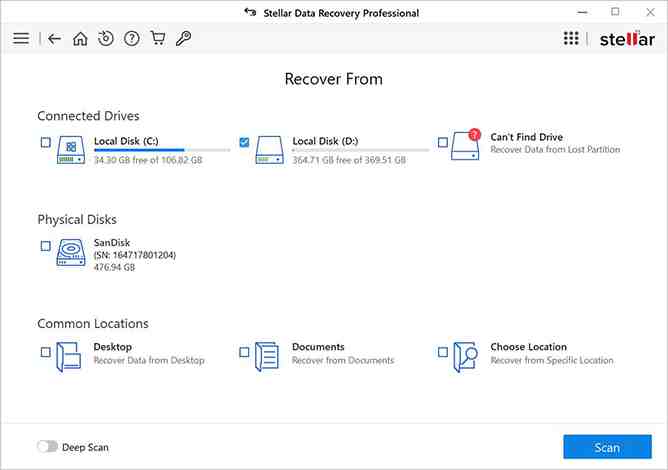668x470 pixels.
Task: Open the nine-dot apps grid
Action: pos(571,39)
